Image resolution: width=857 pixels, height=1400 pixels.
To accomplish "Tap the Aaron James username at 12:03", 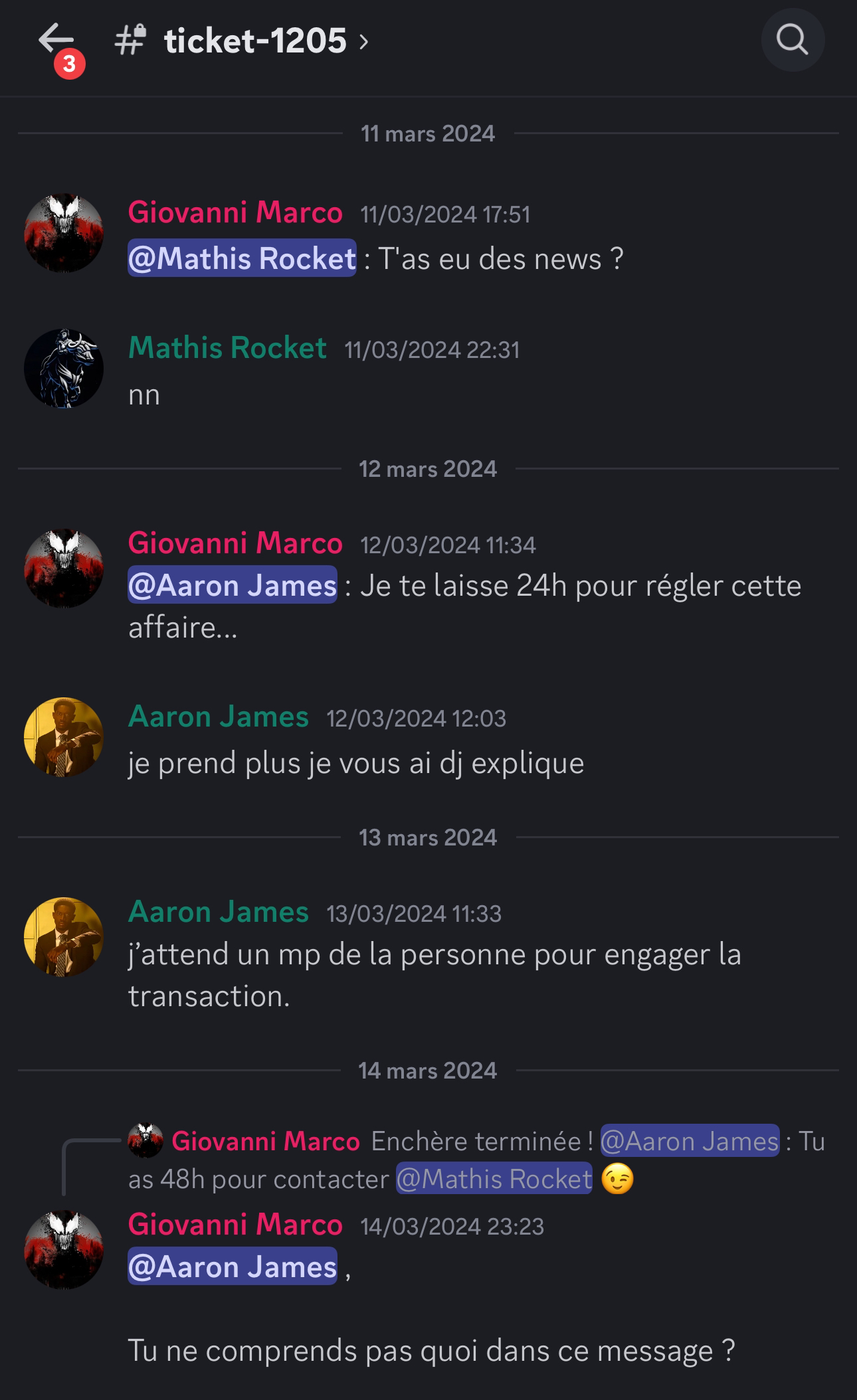I will click(219, 717).
